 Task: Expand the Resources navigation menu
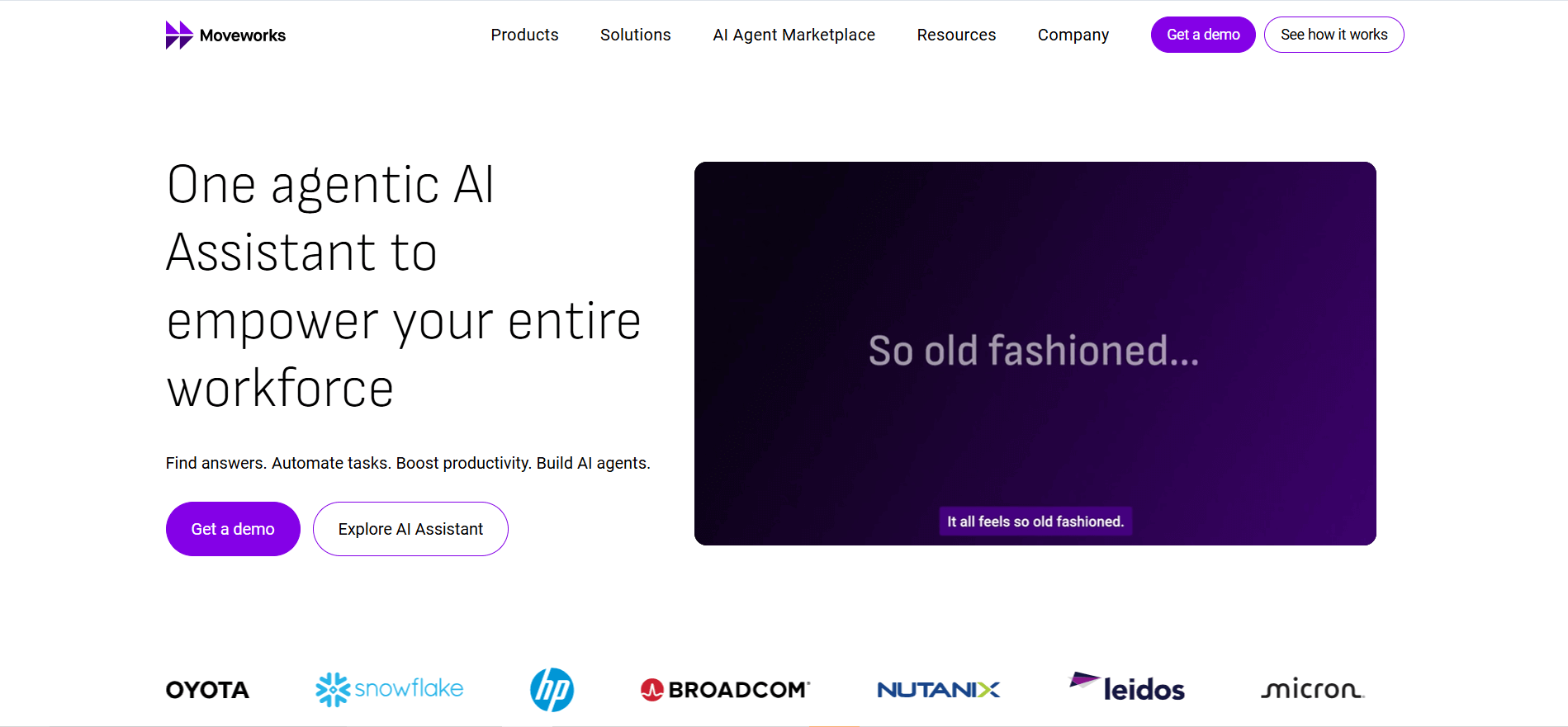click(956, 35)
